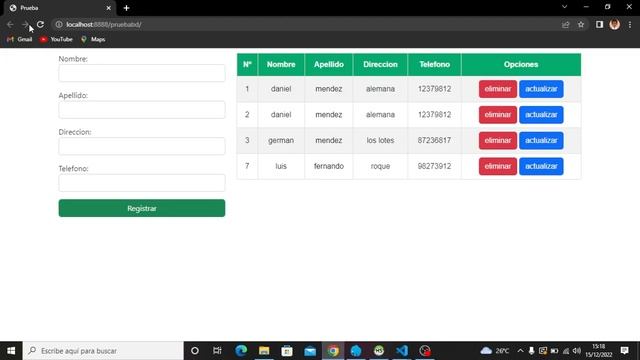Click the Direccion column header
This screenshot has width=640, height=360.
point(380,64)
